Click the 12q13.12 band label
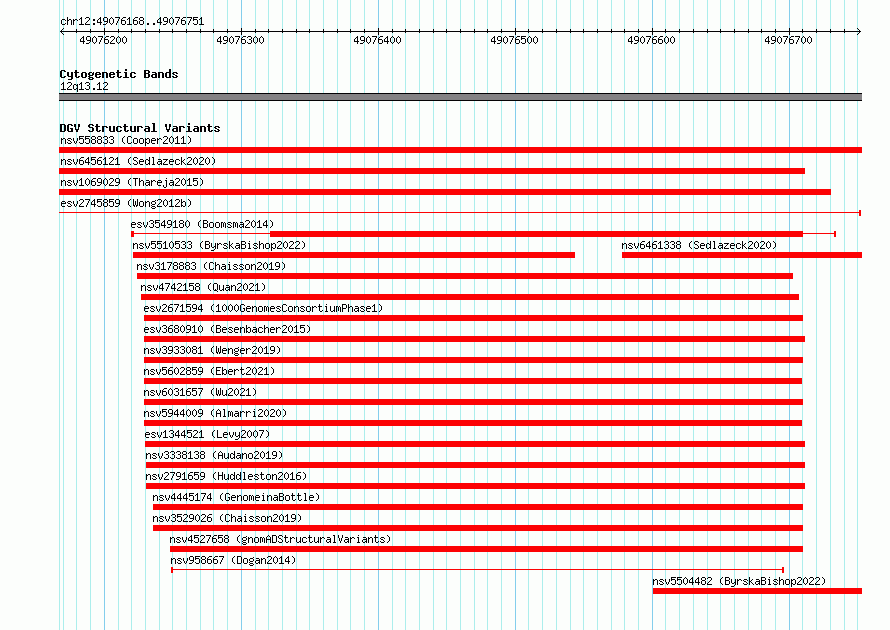 tap(84, 86)
